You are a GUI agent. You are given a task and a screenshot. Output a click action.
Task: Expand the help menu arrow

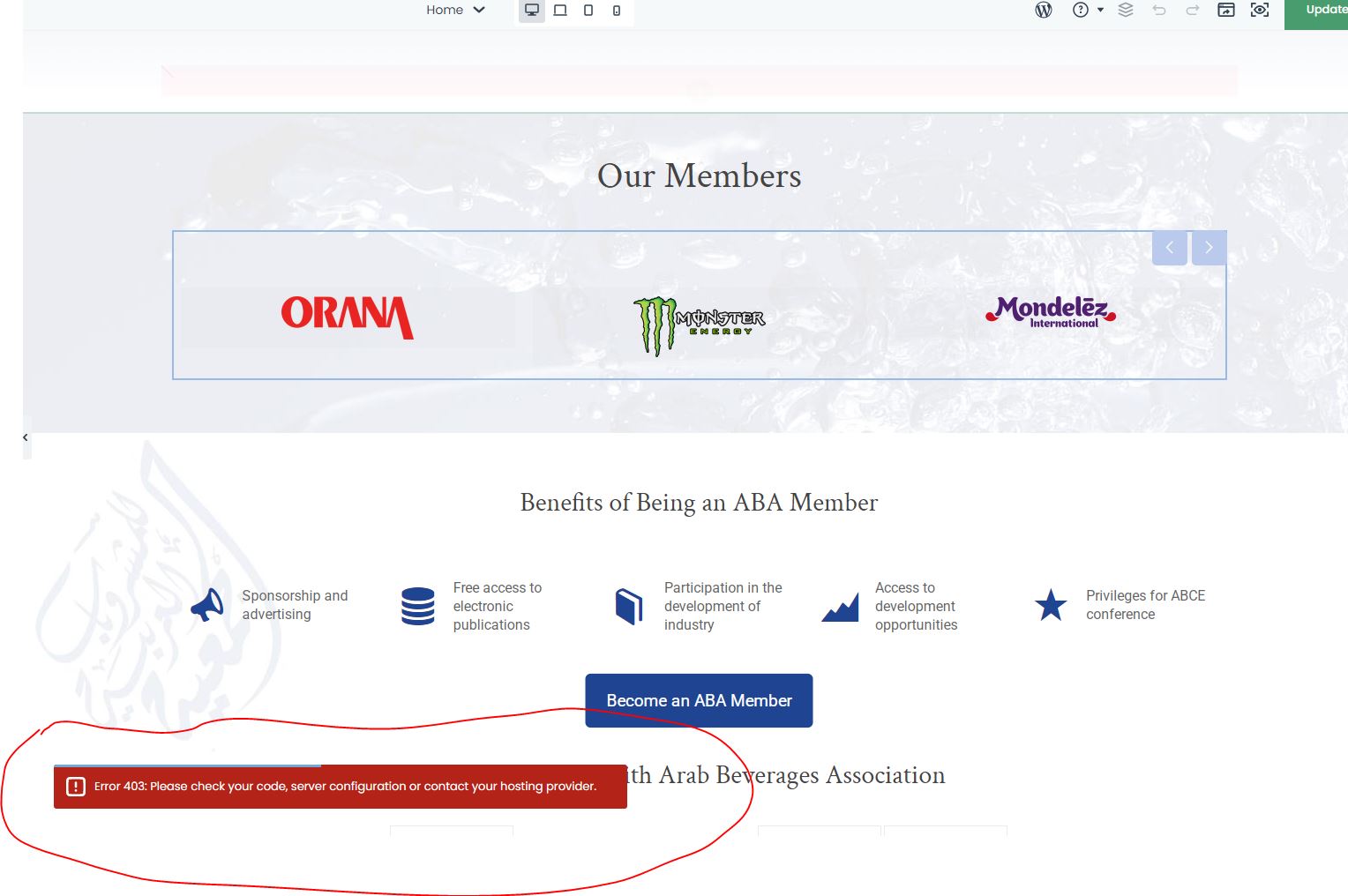tap(1100, 10)
